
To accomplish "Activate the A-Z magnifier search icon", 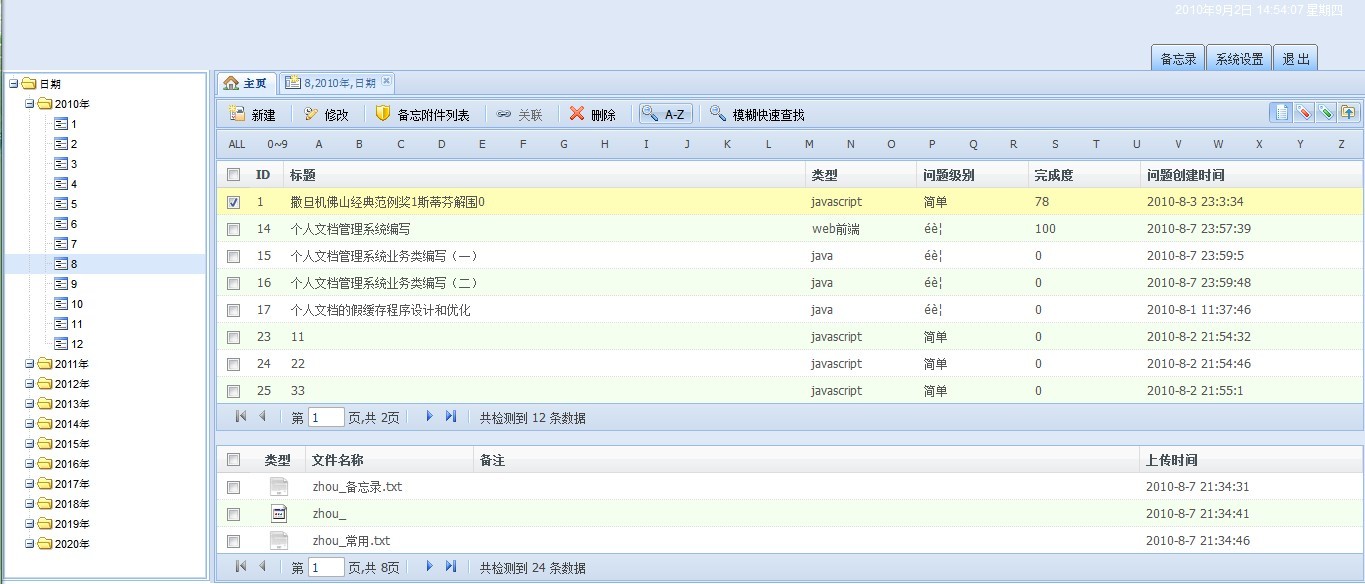I will coord(664,113).
